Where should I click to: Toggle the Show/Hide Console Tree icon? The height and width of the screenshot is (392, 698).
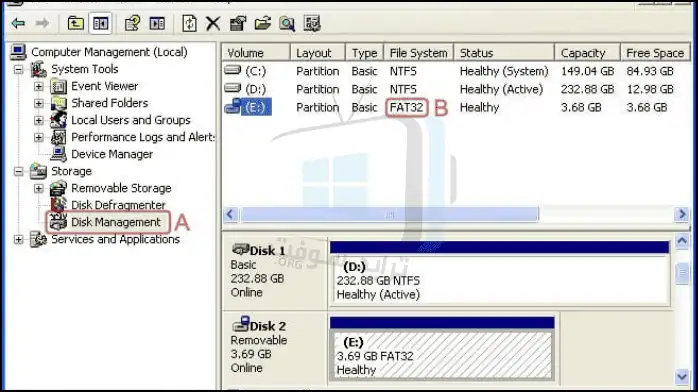point(101,23)
